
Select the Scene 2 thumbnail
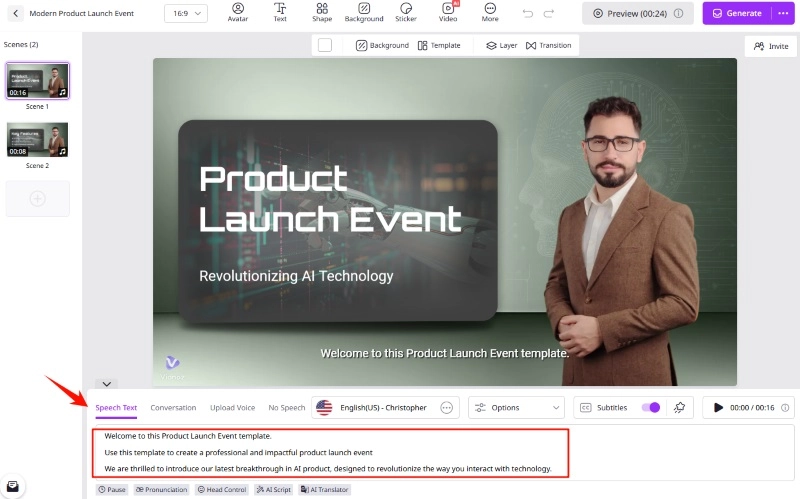point(38,140)
